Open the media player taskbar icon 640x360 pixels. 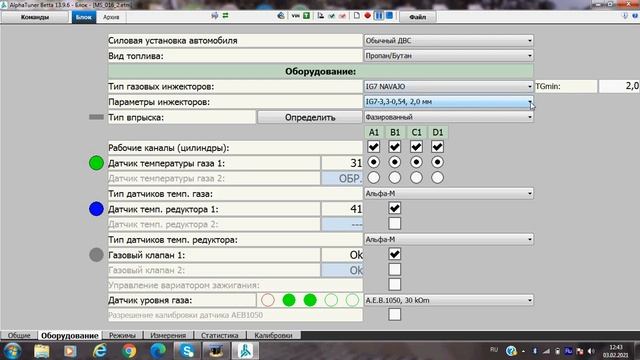70,351
